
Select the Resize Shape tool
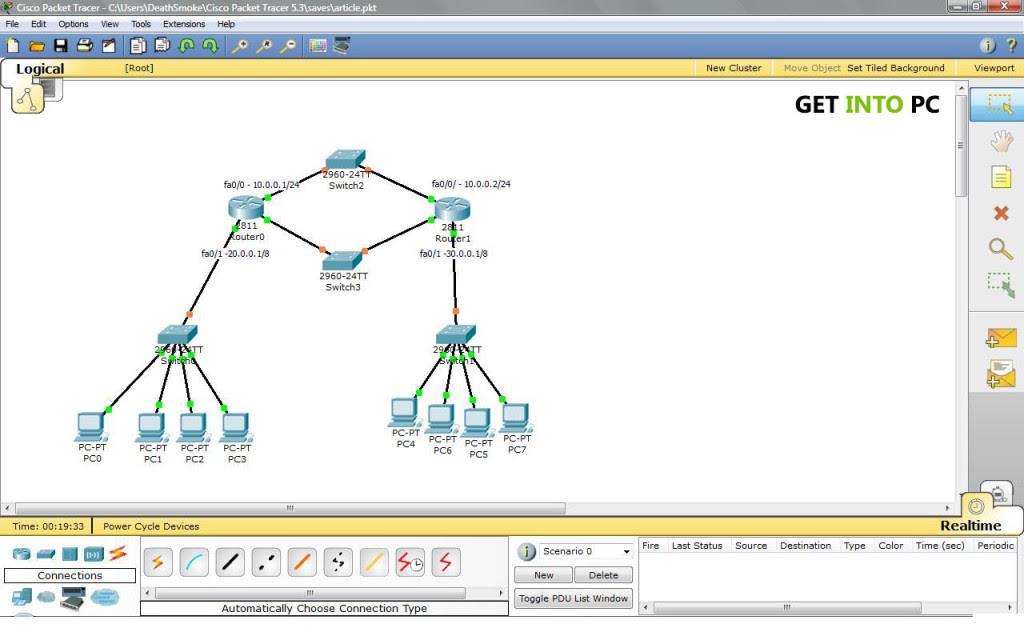coord(1000,285)
